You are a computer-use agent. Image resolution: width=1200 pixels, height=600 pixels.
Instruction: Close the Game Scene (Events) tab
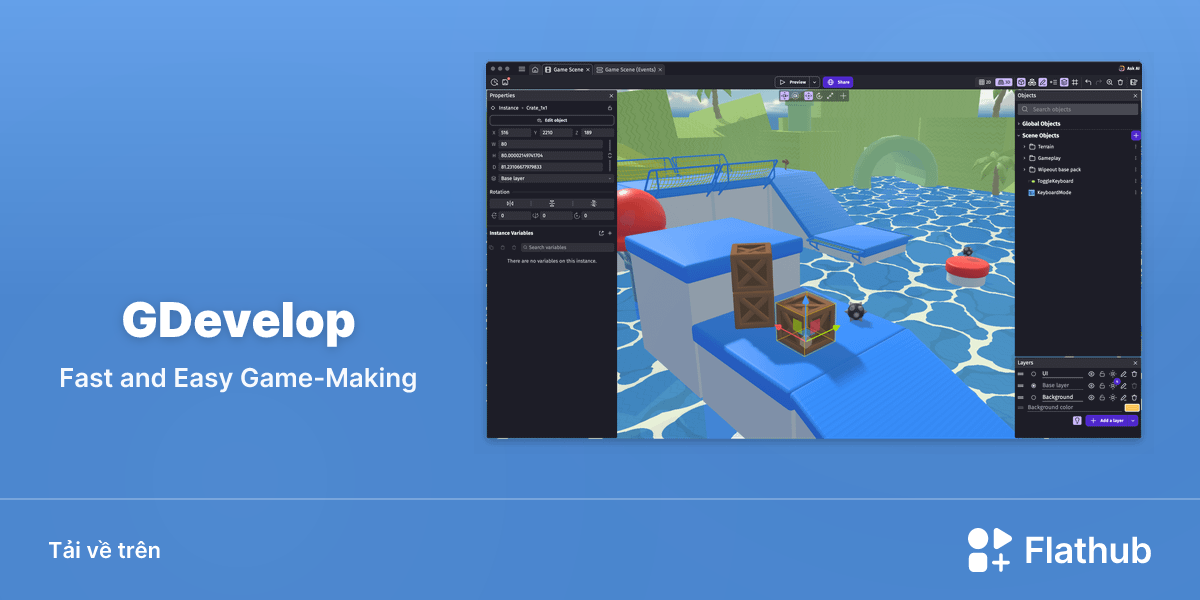pyautogui.click(x=660, y=70)
